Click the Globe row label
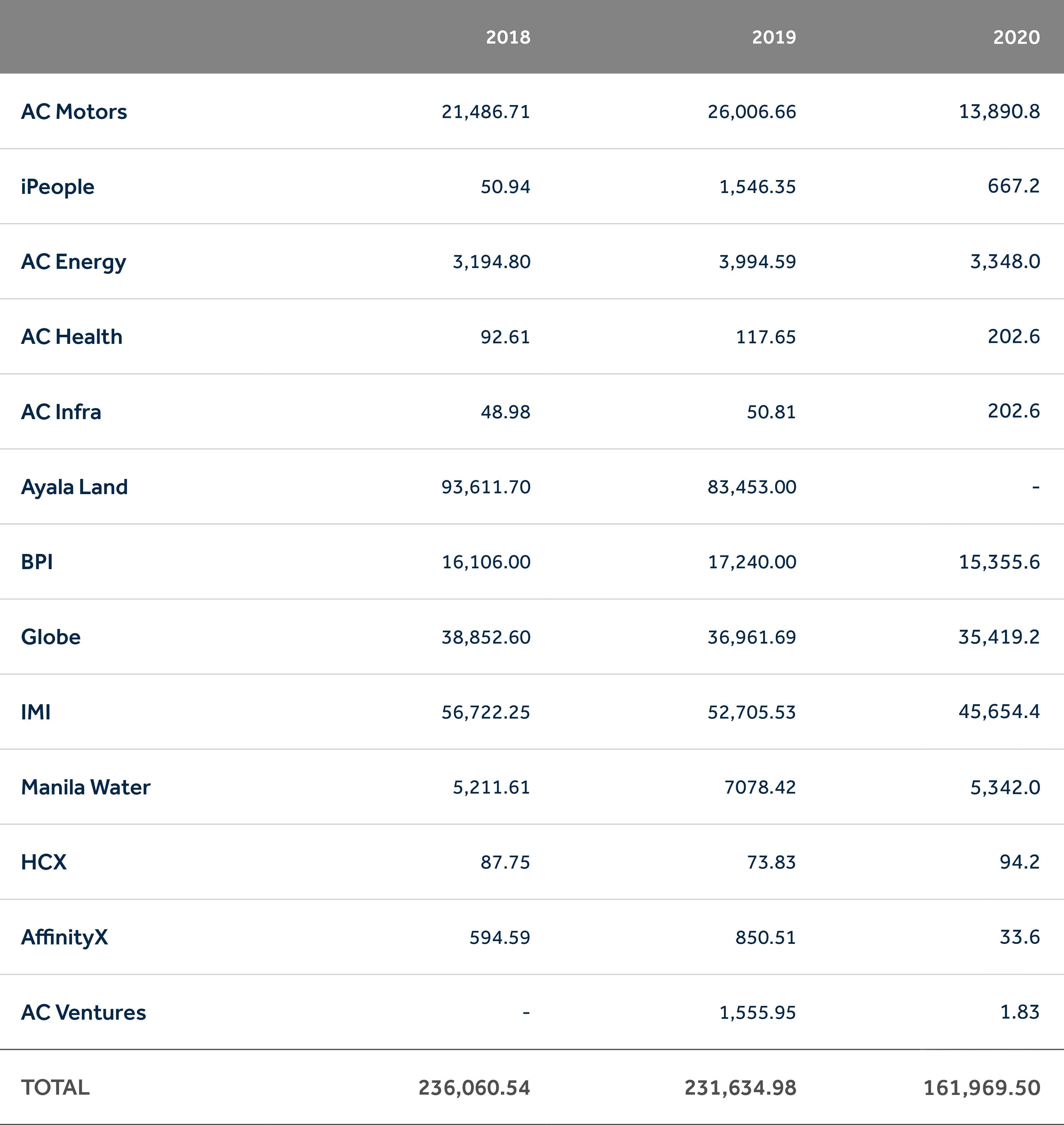Screen dimensions: 1064x1125 tap(50, 637)
